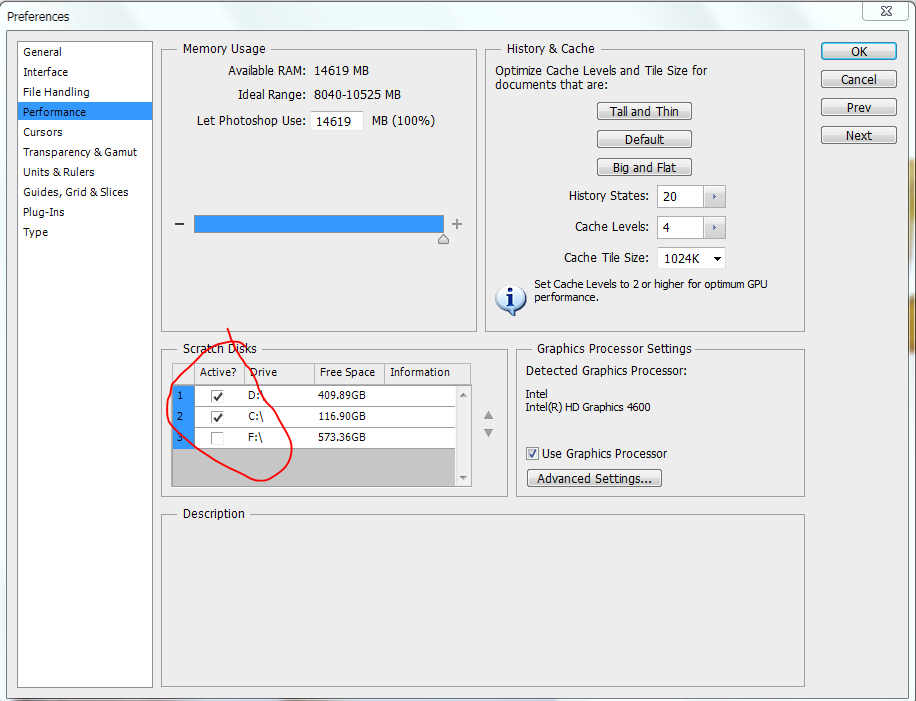Move selected scratch disk up with arrow
This screenshot has width=916, height=701.
488,415
